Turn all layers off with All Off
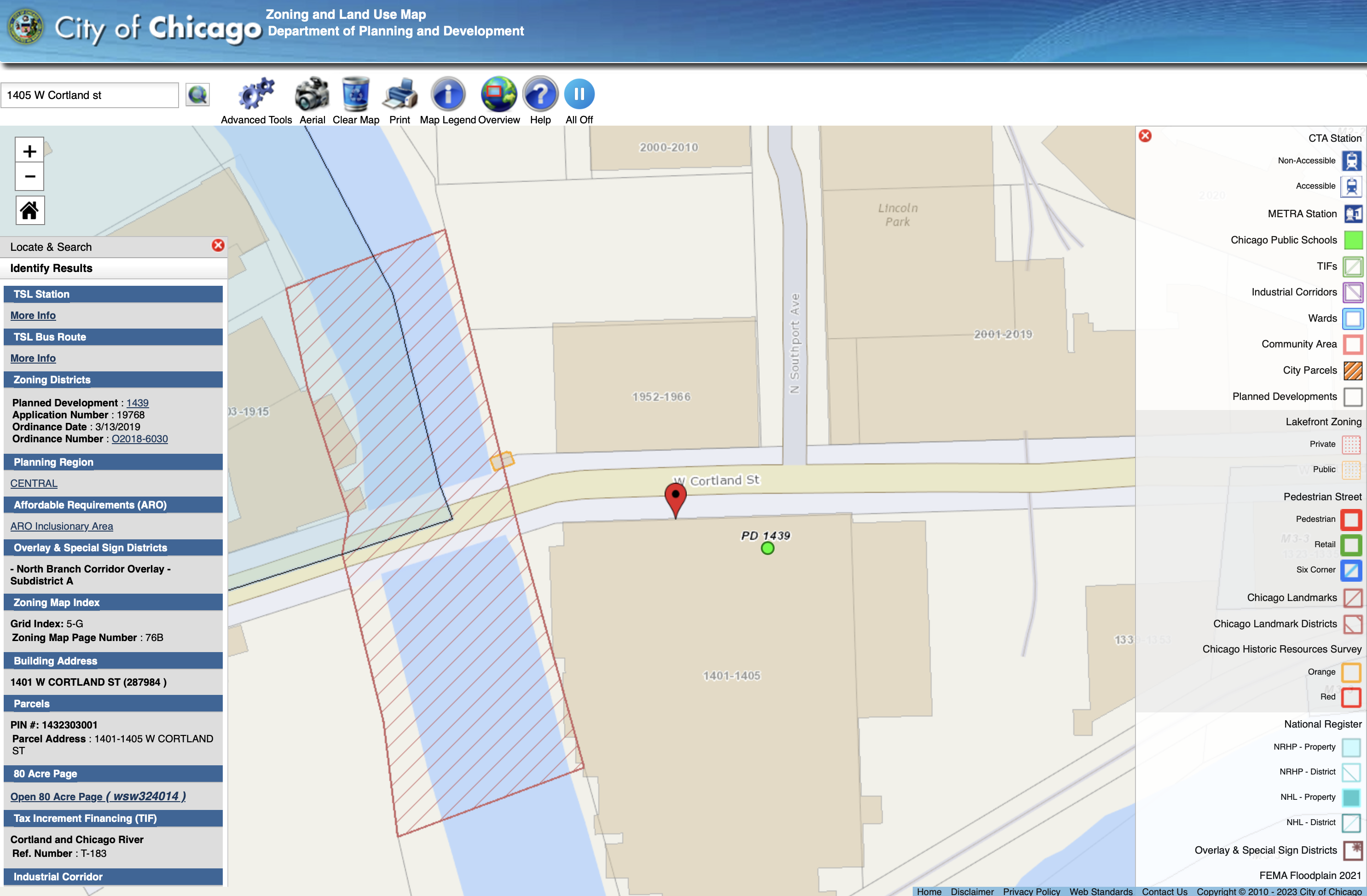 tap(579, 95)
